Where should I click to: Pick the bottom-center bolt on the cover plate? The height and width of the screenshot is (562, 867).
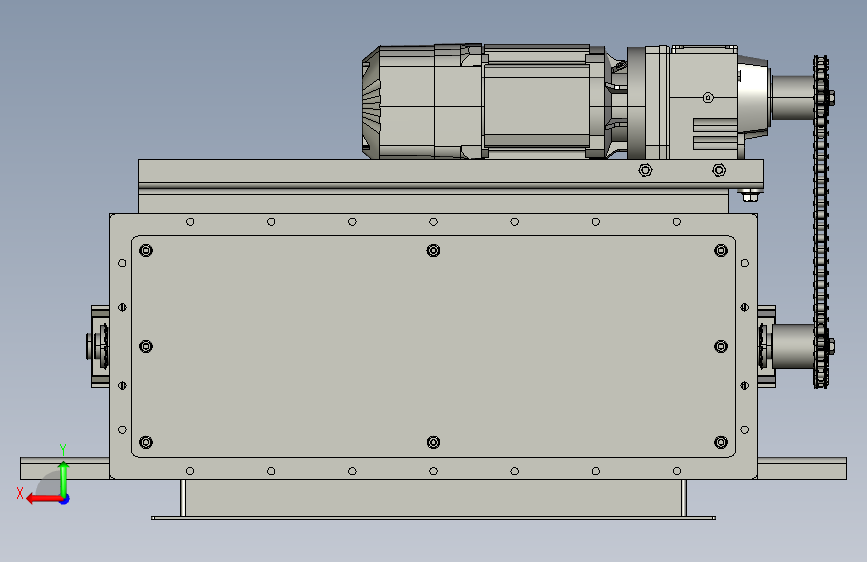click(434, 442)
